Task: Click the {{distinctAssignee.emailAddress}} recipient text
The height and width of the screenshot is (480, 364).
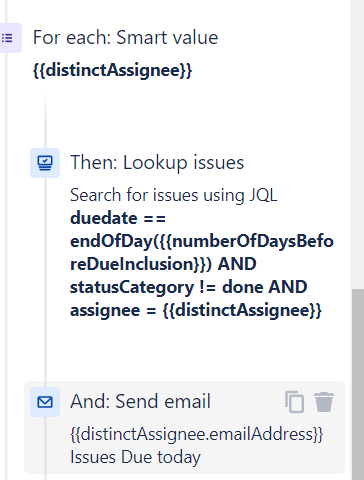Action: tap(197, 434)
